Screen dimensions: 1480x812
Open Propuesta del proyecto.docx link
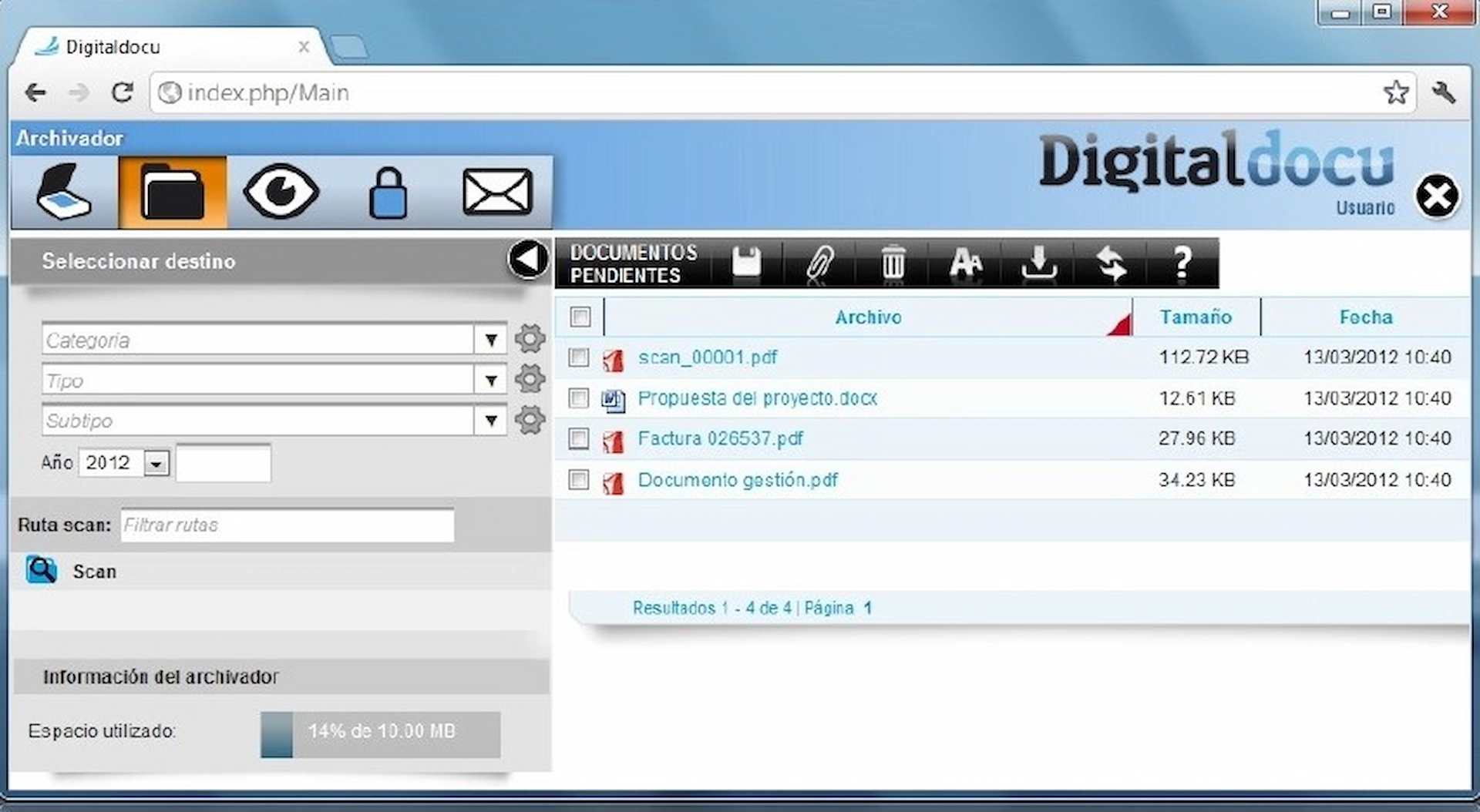[x=758, y=398]
